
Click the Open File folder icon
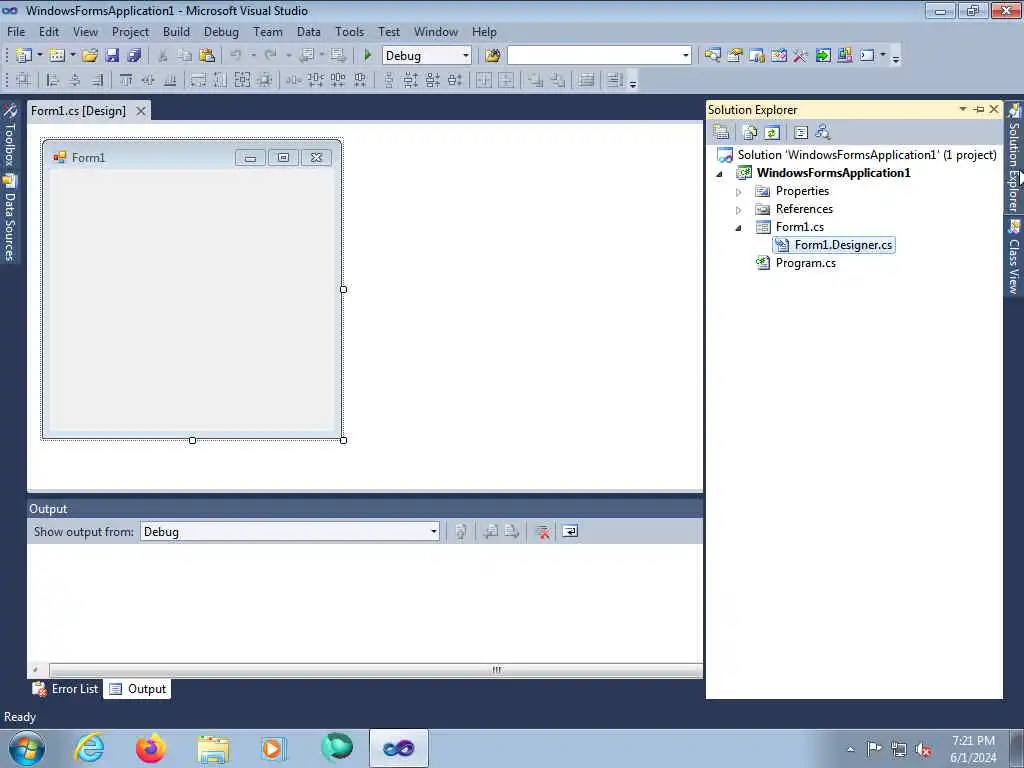[x=89, y=56]
